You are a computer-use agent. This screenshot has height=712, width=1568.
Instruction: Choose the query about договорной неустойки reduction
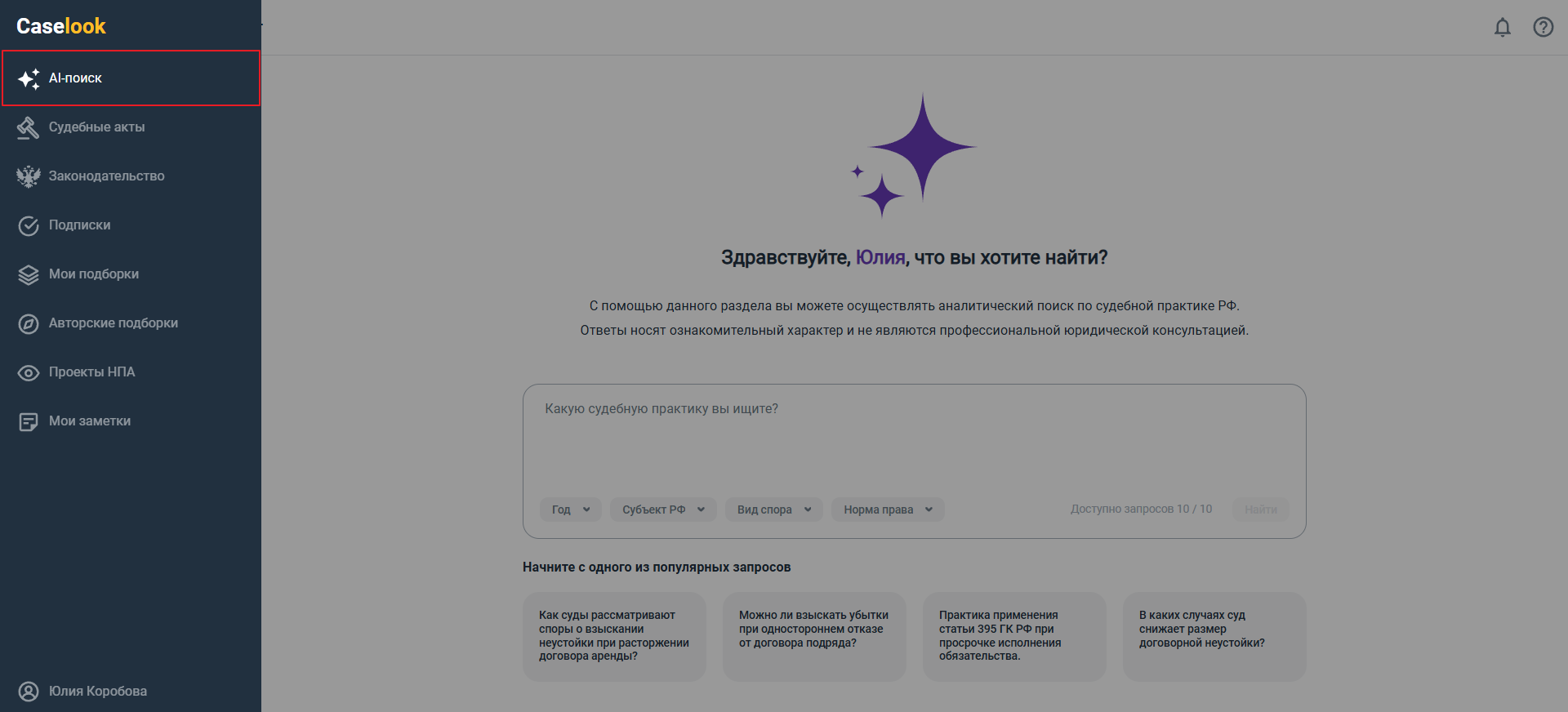(x=1214, y=636)
